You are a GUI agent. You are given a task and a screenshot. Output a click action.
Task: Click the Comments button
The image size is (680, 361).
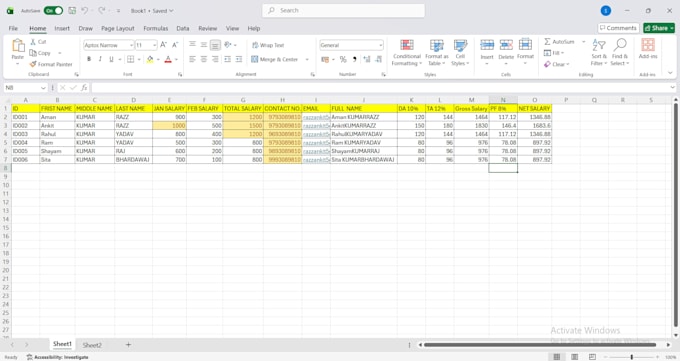coord(618,28)
